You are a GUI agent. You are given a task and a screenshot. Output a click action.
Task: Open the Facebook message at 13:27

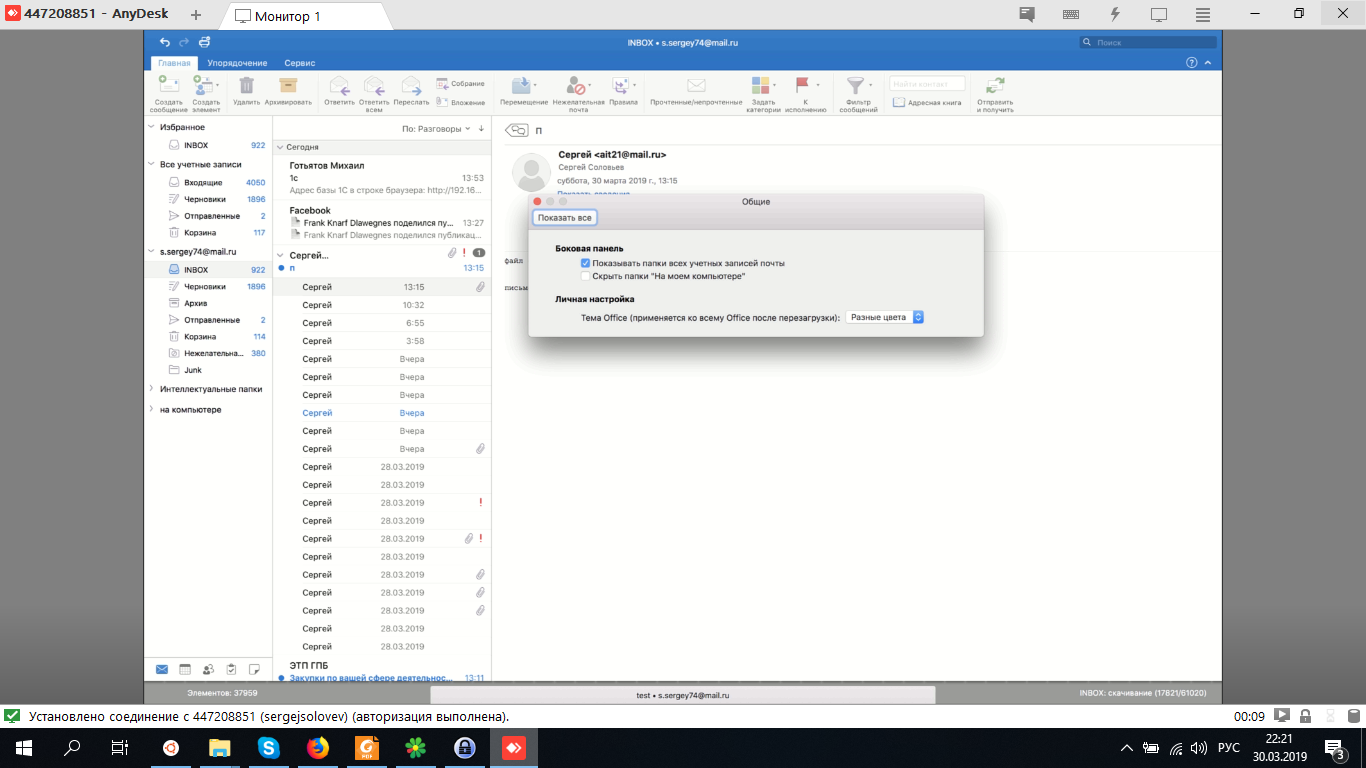tap(382, 222)
